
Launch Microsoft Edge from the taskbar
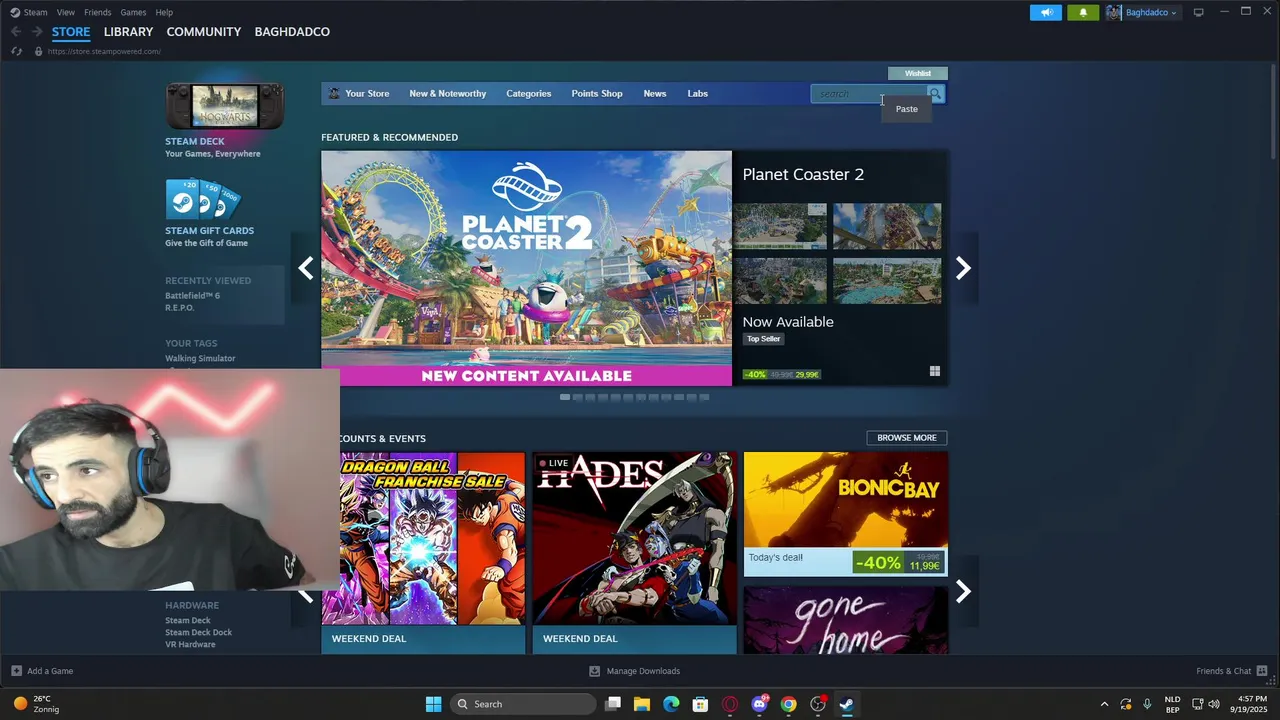[x=671, y=704]
